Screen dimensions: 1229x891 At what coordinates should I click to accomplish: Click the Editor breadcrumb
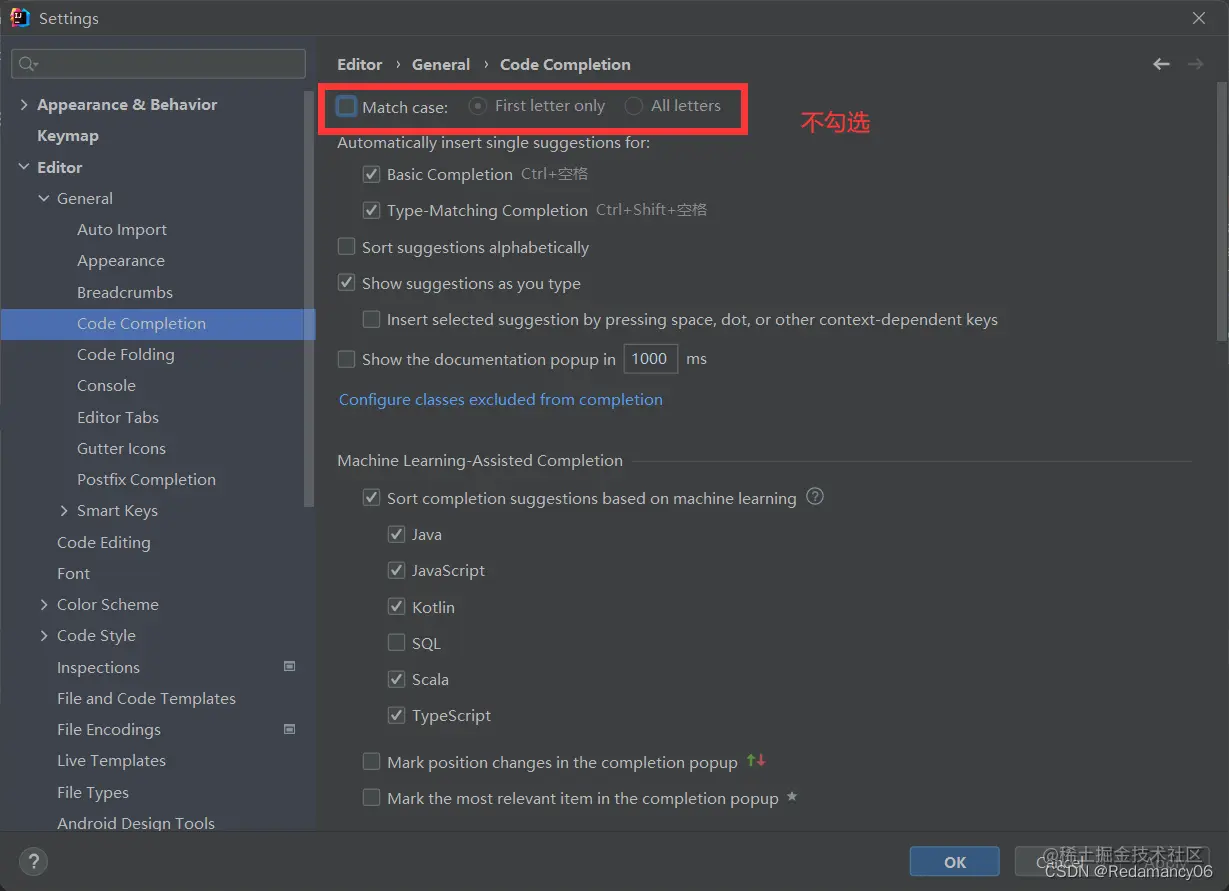360,64
